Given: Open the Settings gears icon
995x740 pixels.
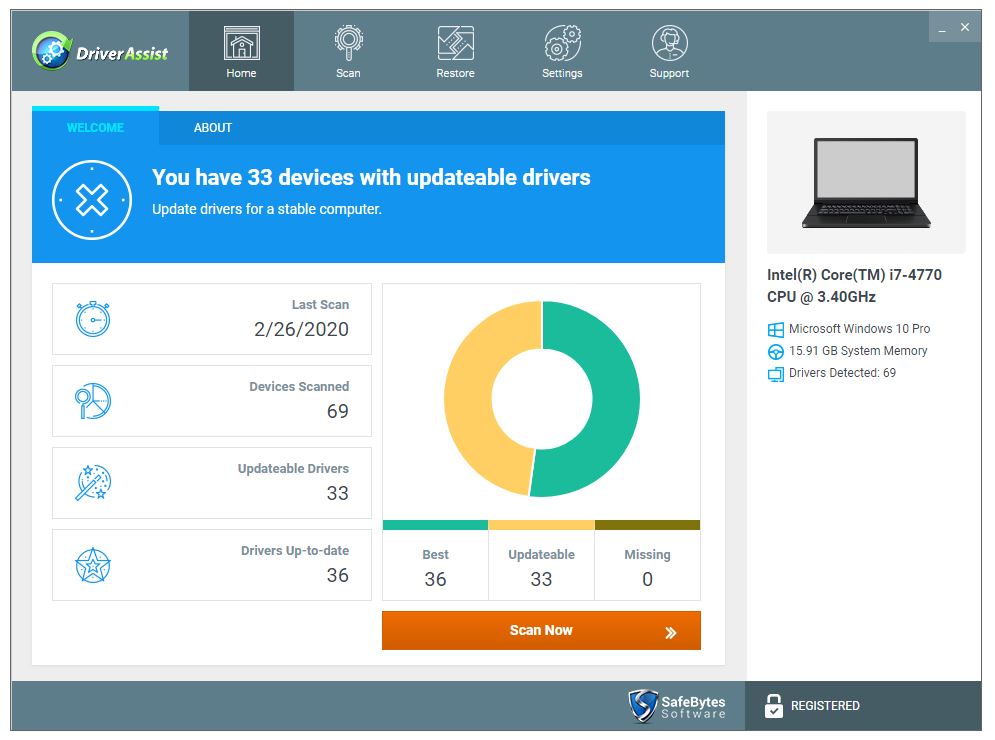Looking at the screenshot, I should click(562, 43).
